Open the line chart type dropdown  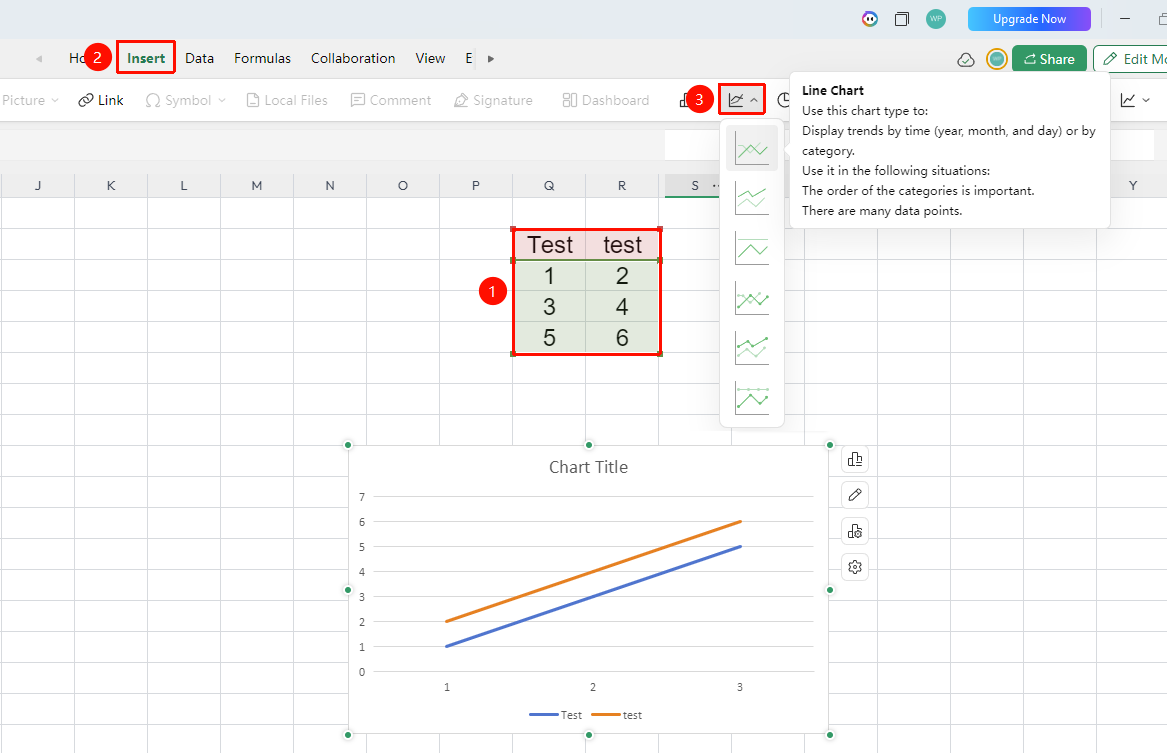(x=743, y=100)
